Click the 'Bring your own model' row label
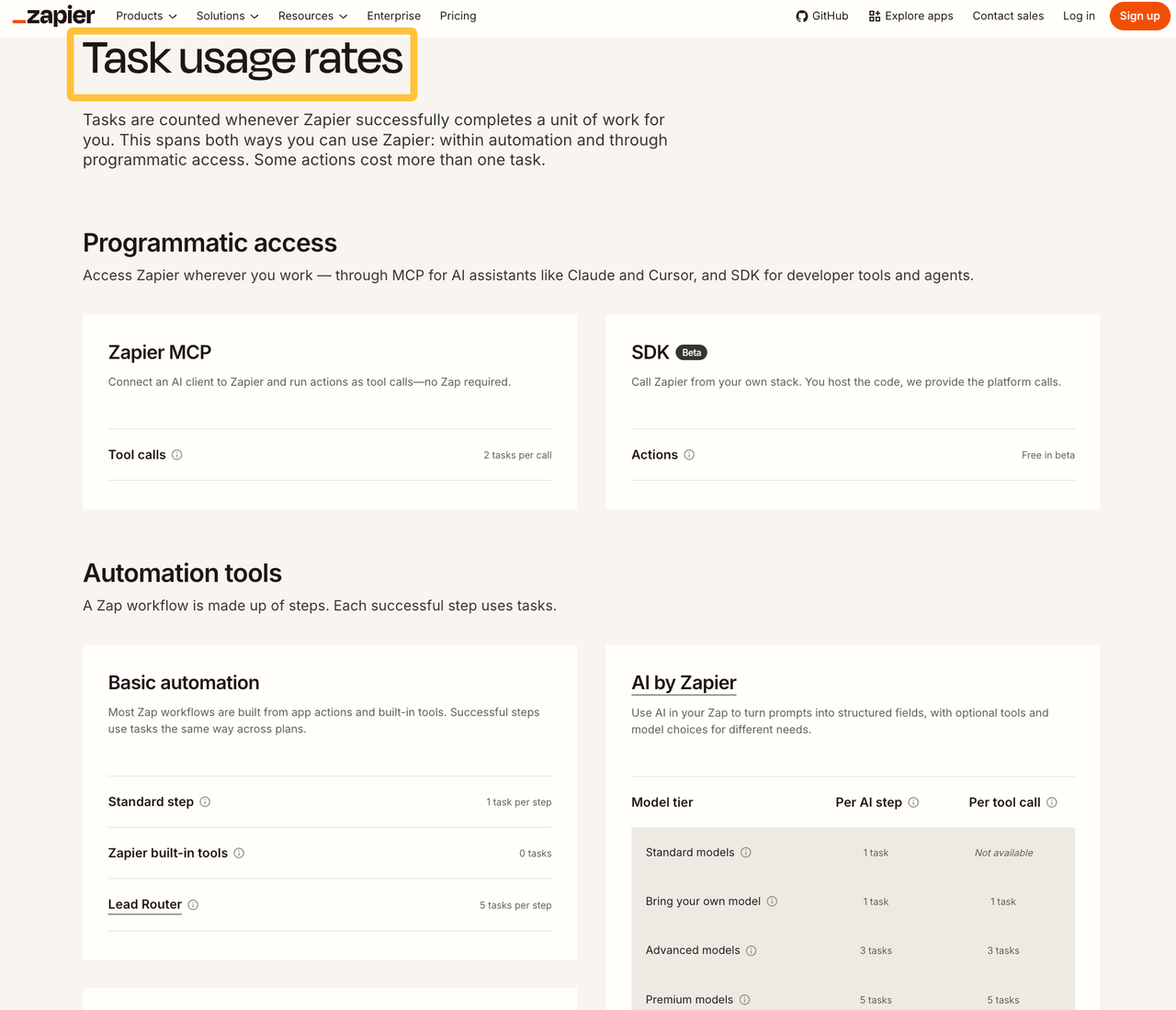The image size is (1176, 1010). pos(703,902)
